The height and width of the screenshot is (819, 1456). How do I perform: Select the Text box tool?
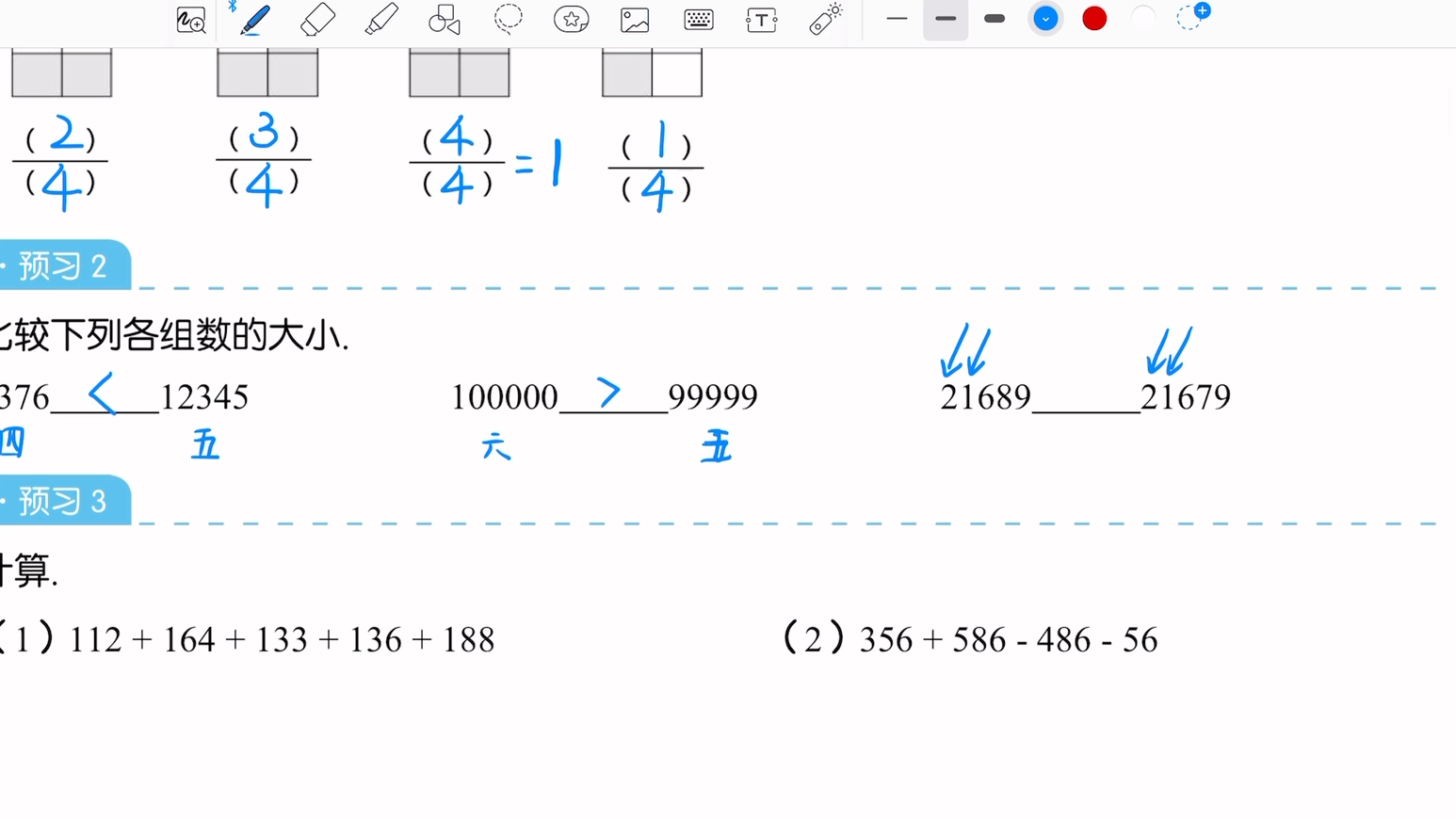point(761,20)
